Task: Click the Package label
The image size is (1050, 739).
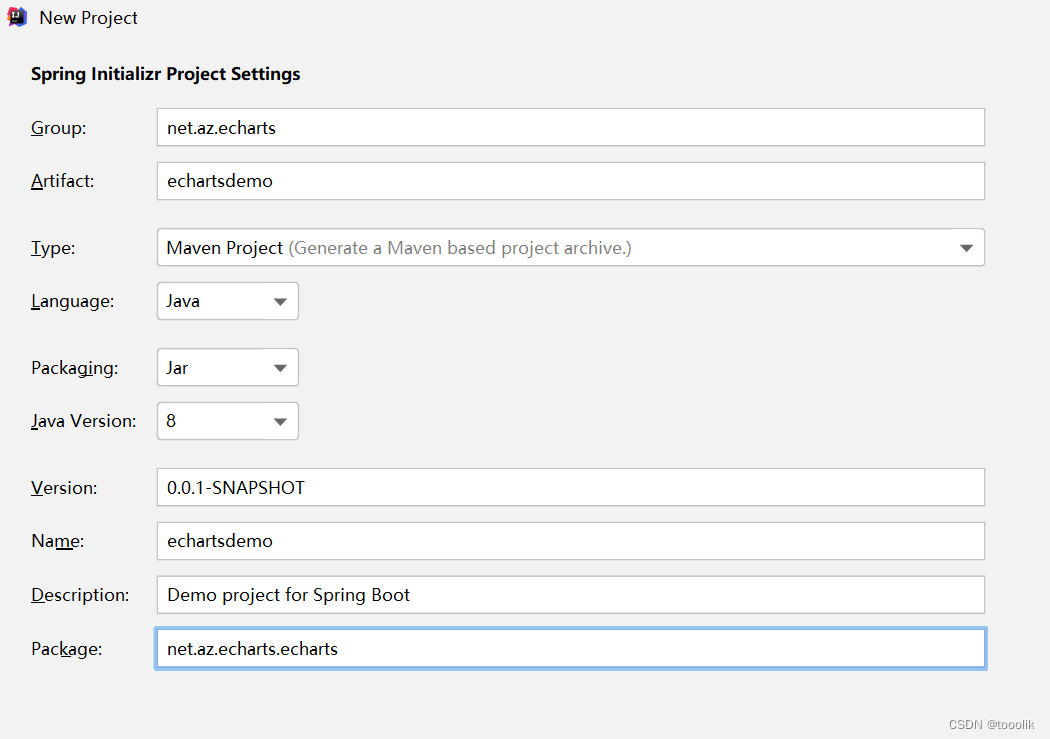Action: coord(67,649)
